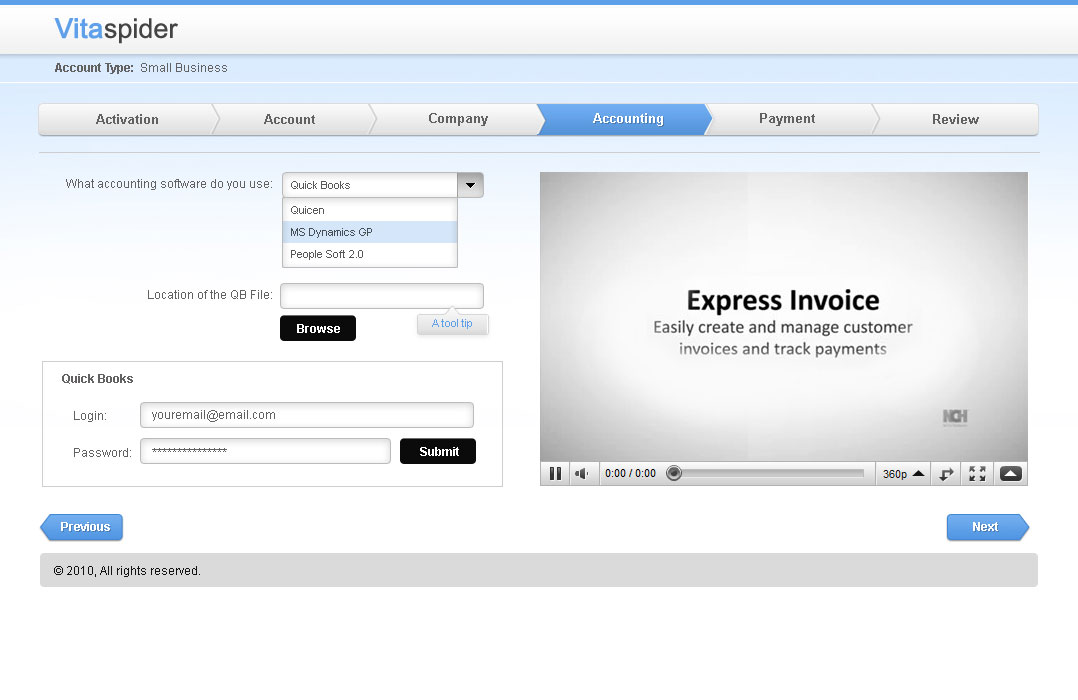
Task: Switch to the Account step tab
Action: pos(289,120)
